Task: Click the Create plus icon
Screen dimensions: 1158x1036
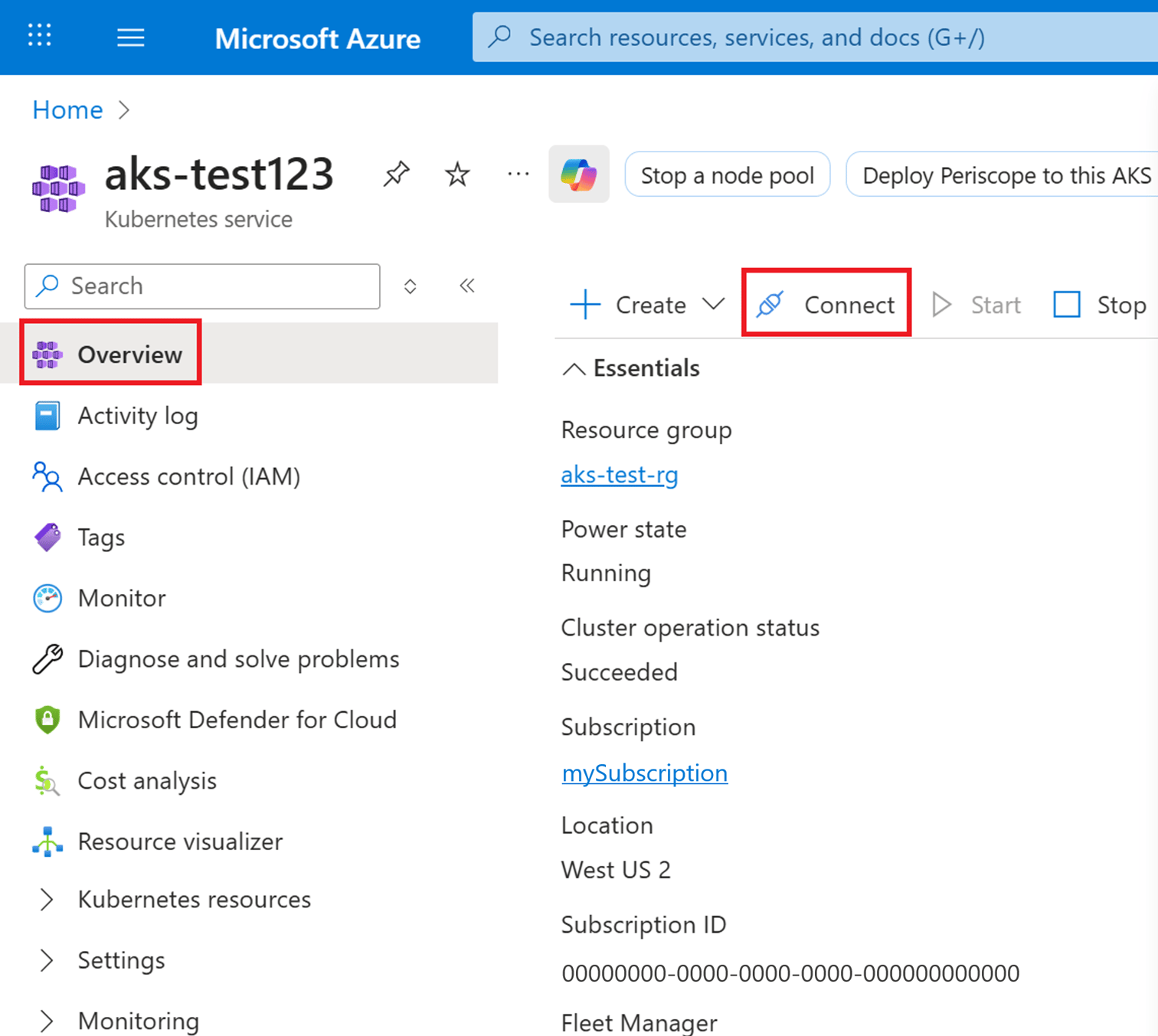Action: (585, 305)
